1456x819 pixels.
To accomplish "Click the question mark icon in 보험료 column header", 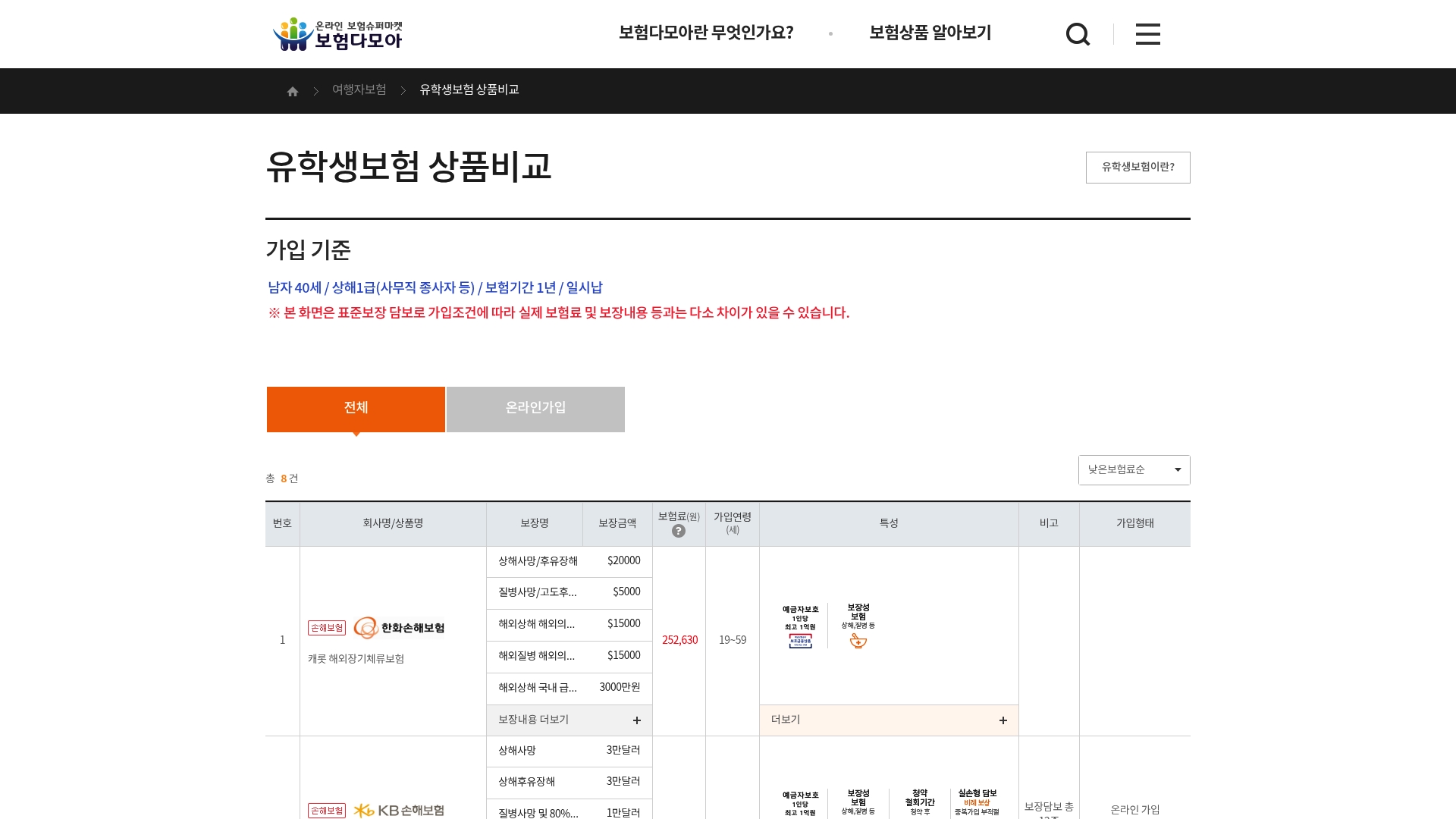I will tap(679, 531).
